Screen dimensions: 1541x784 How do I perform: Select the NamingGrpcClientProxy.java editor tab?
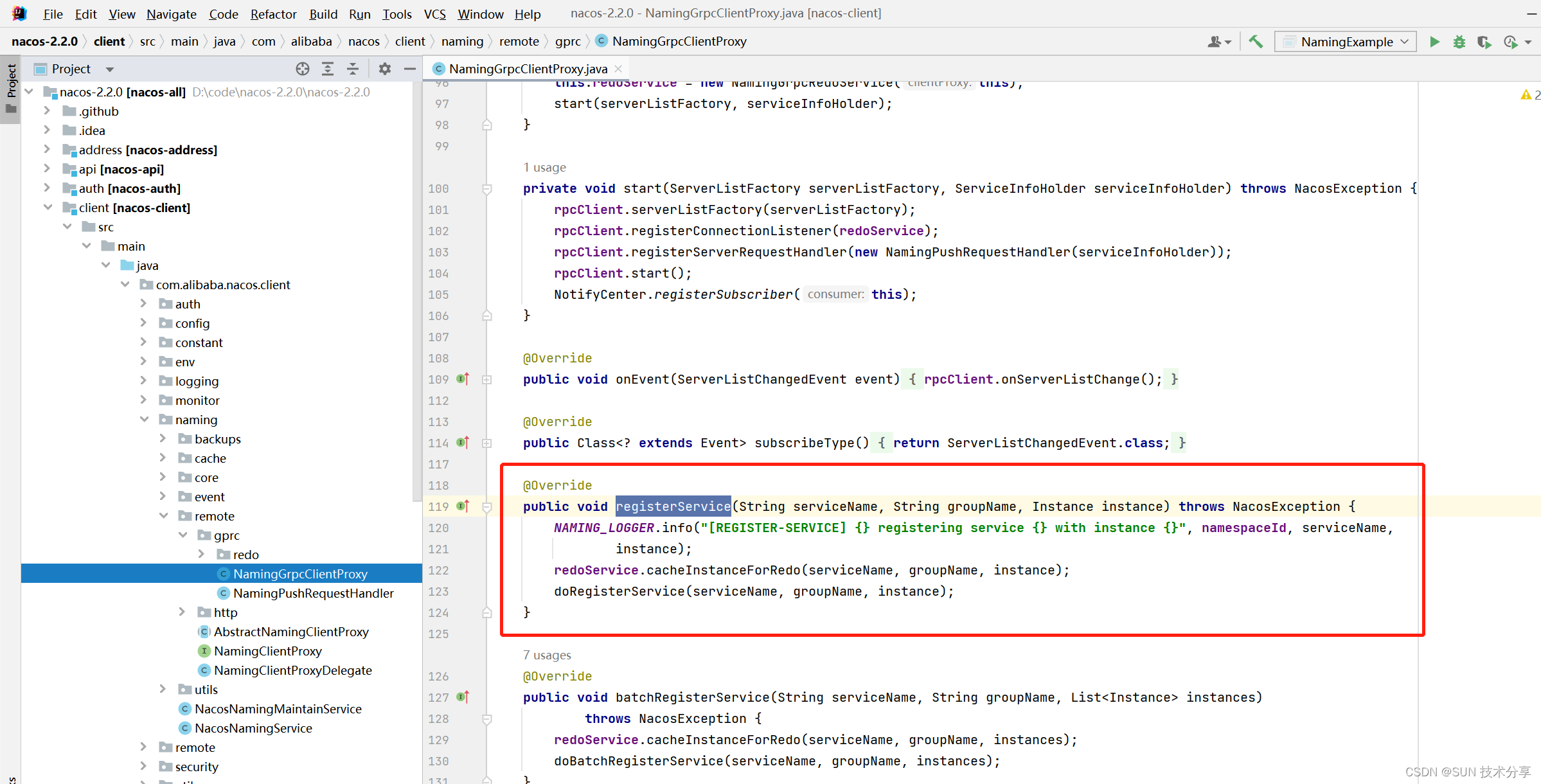(527, 69)
